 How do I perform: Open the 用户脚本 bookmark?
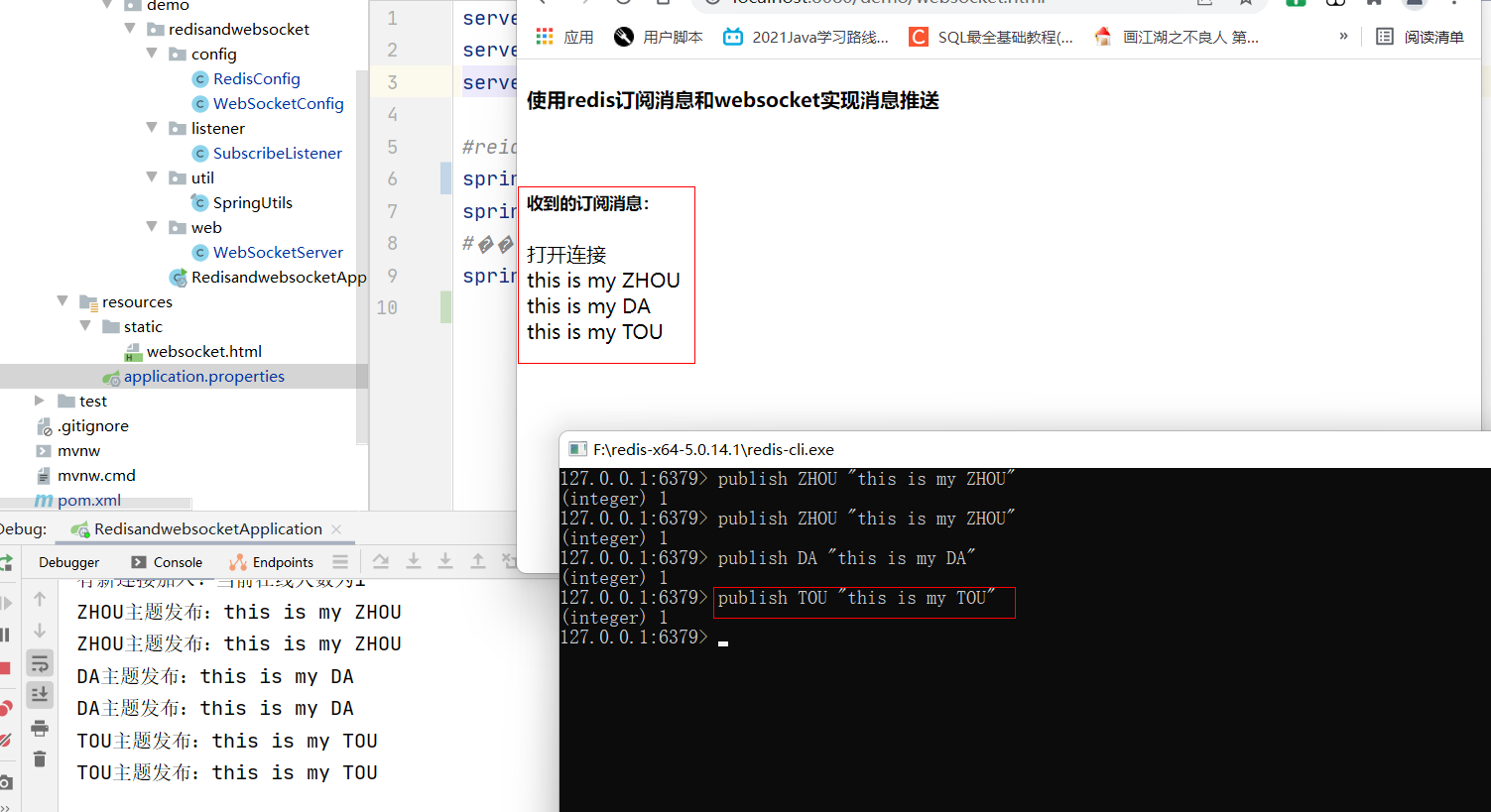658,37
